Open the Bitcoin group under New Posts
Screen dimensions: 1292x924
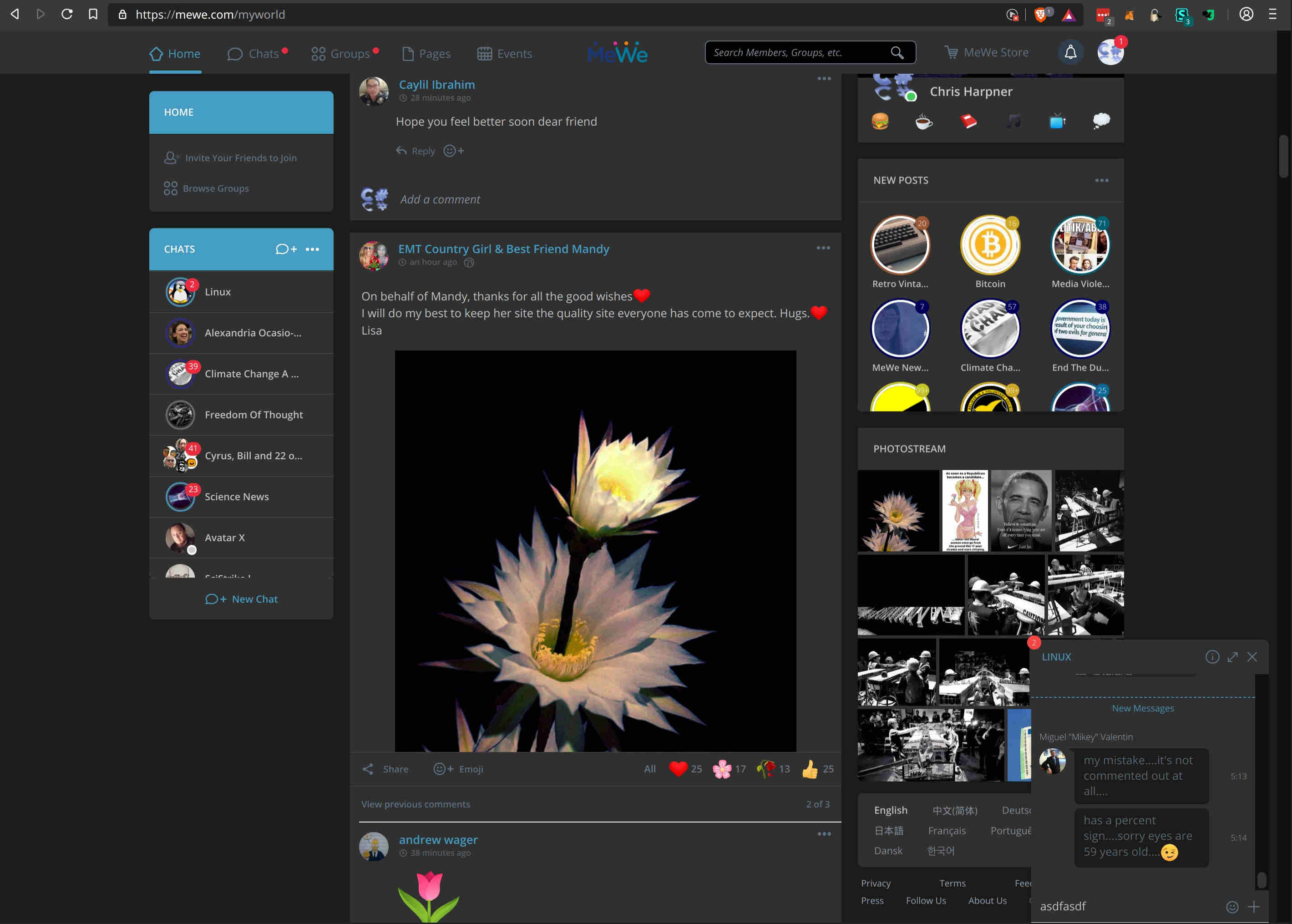[x=990, y=245]
